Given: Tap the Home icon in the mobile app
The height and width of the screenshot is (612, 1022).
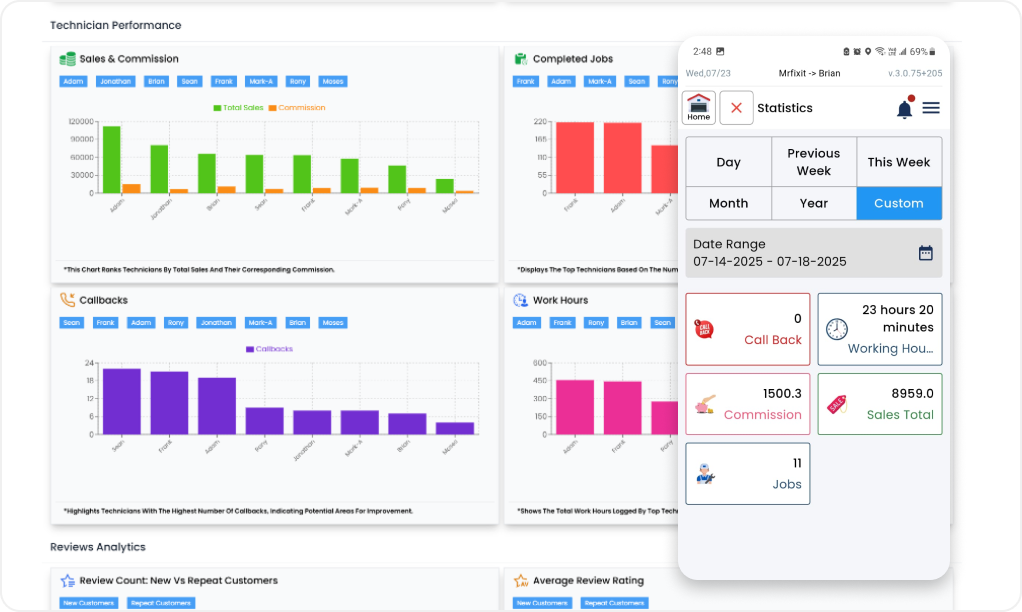Looking at the screenshot, I should point(699,107).
